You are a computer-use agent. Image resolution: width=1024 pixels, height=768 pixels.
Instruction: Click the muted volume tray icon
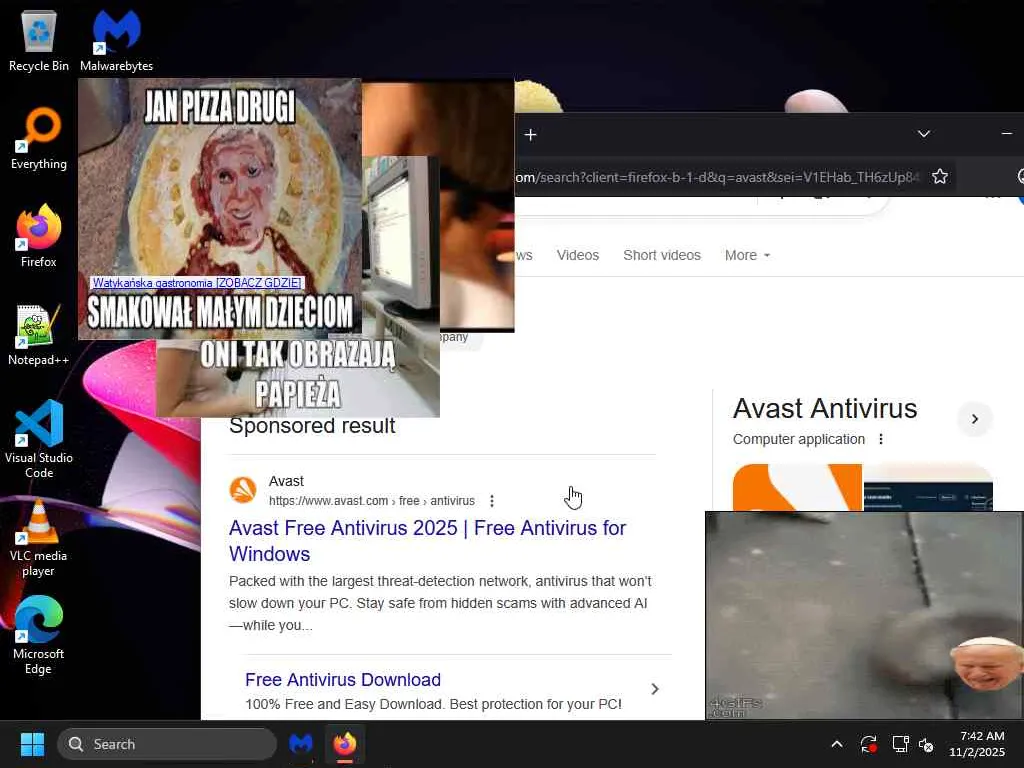[926, 744]
